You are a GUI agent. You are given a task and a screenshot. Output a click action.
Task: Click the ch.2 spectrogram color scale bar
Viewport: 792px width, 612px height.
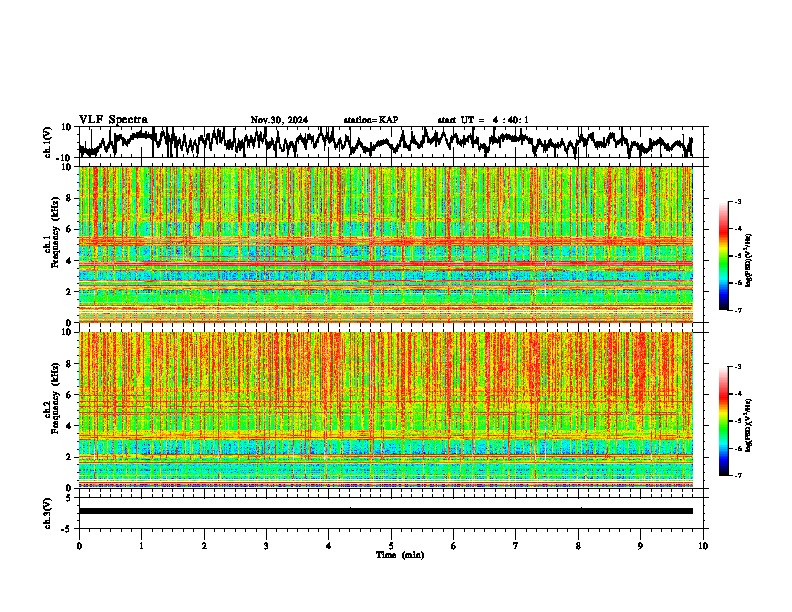(723, 421)
